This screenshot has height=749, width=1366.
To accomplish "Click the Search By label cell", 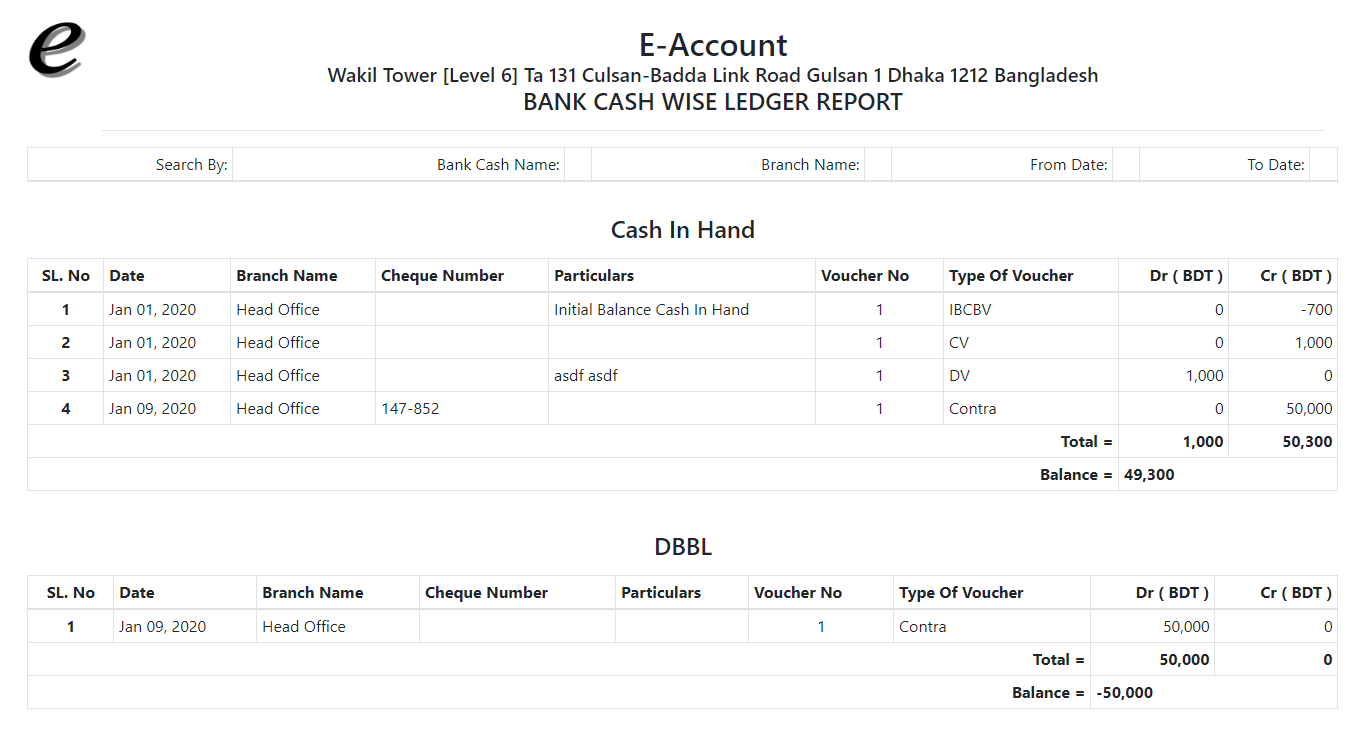I will click(x=191, y=165).
